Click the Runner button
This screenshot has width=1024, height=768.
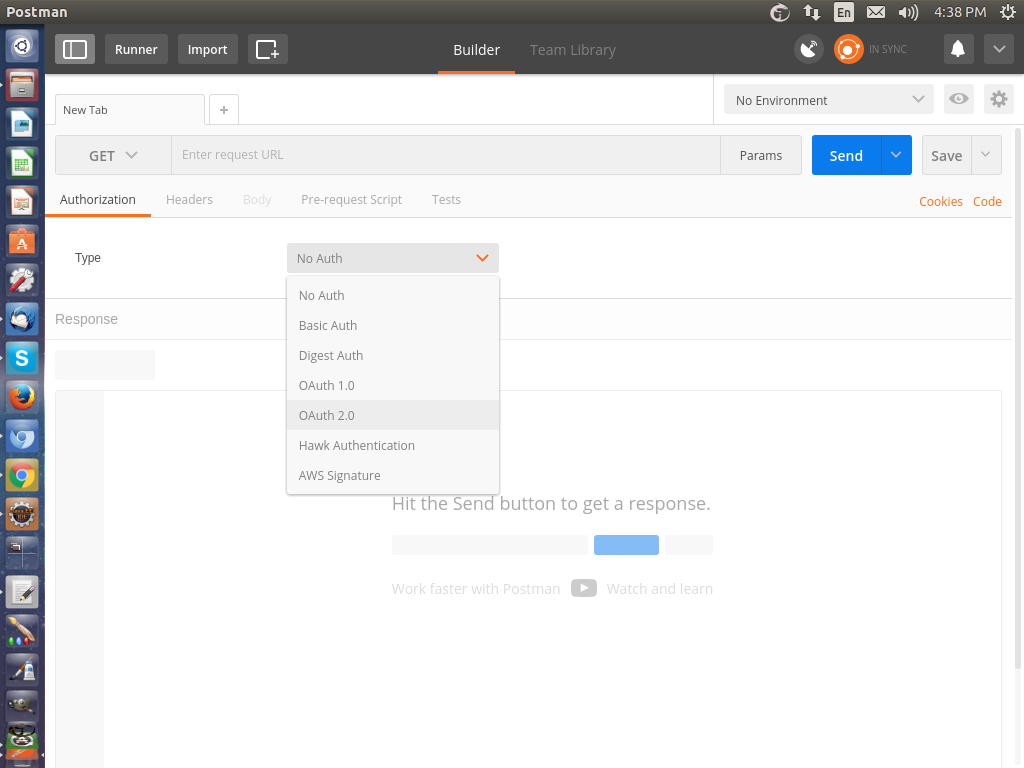pyautogui.click(x=136, y=50)
